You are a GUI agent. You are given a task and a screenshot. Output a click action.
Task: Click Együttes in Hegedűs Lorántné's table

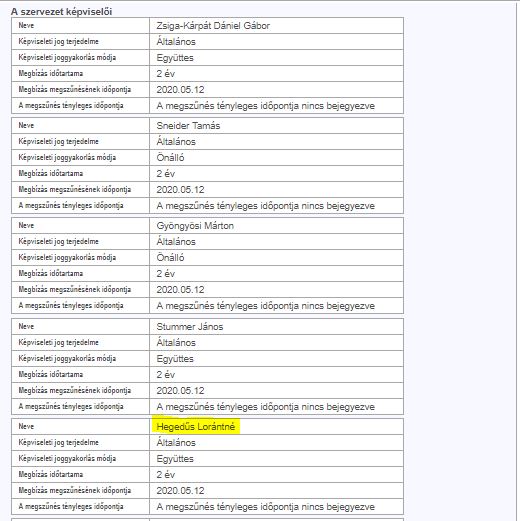175,459
